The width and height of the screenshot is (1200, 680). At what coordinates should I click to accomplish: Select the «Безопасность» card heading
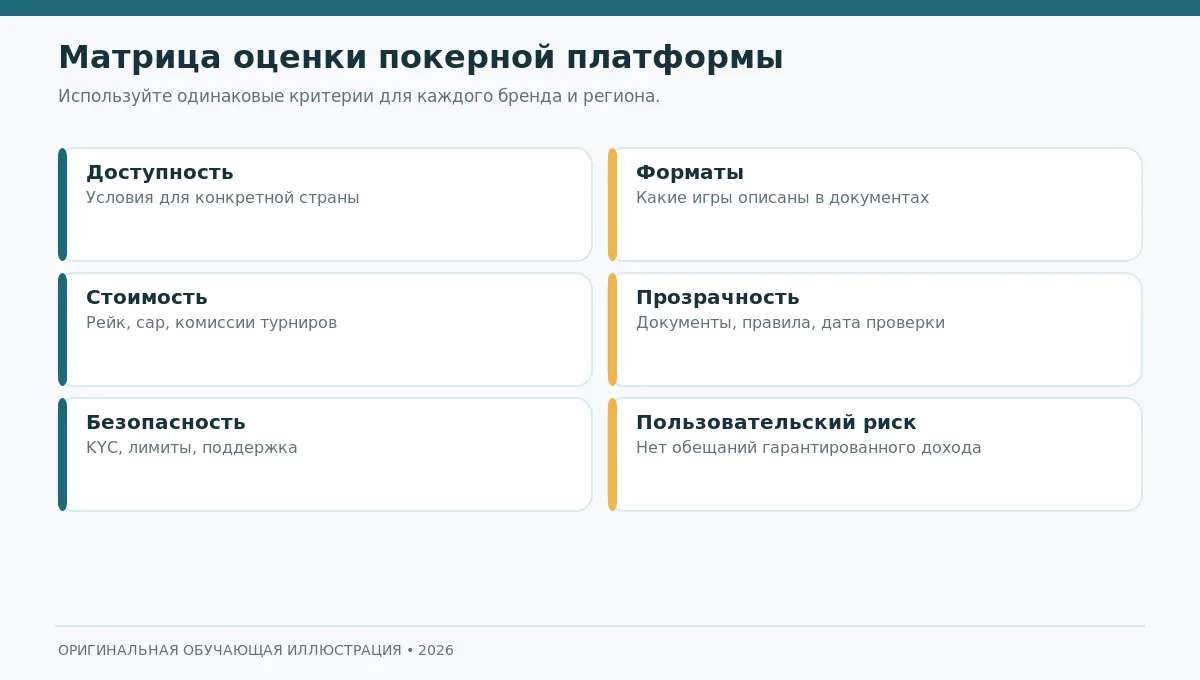click(166, 423)
